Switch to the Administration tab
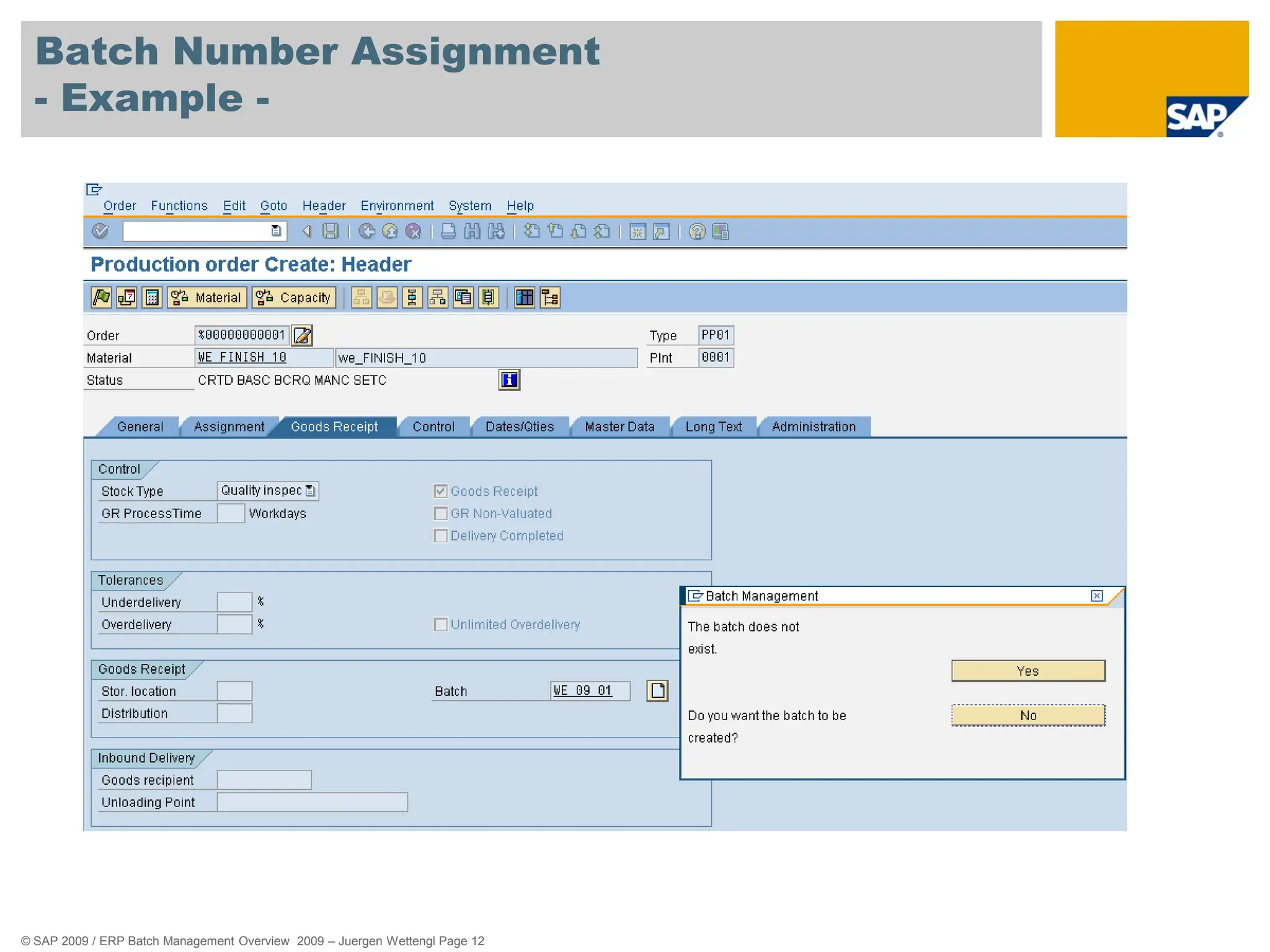Viewport: 1270px width, 952px height. 814,426
